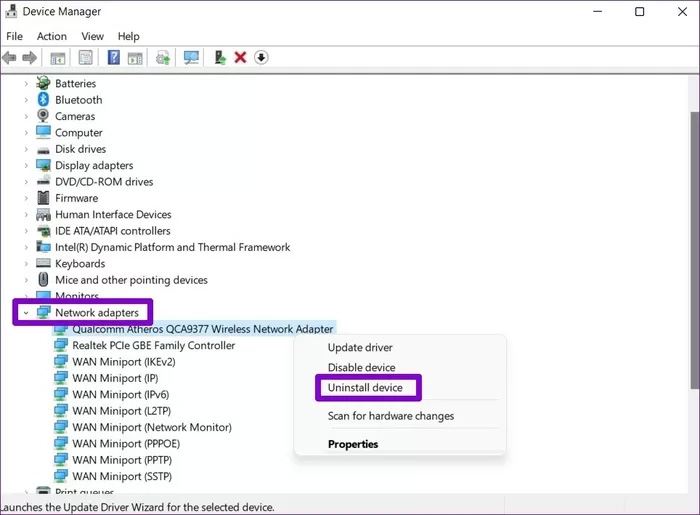
Task: Click the Cameras device category icon
Action: tap(44, 116)
